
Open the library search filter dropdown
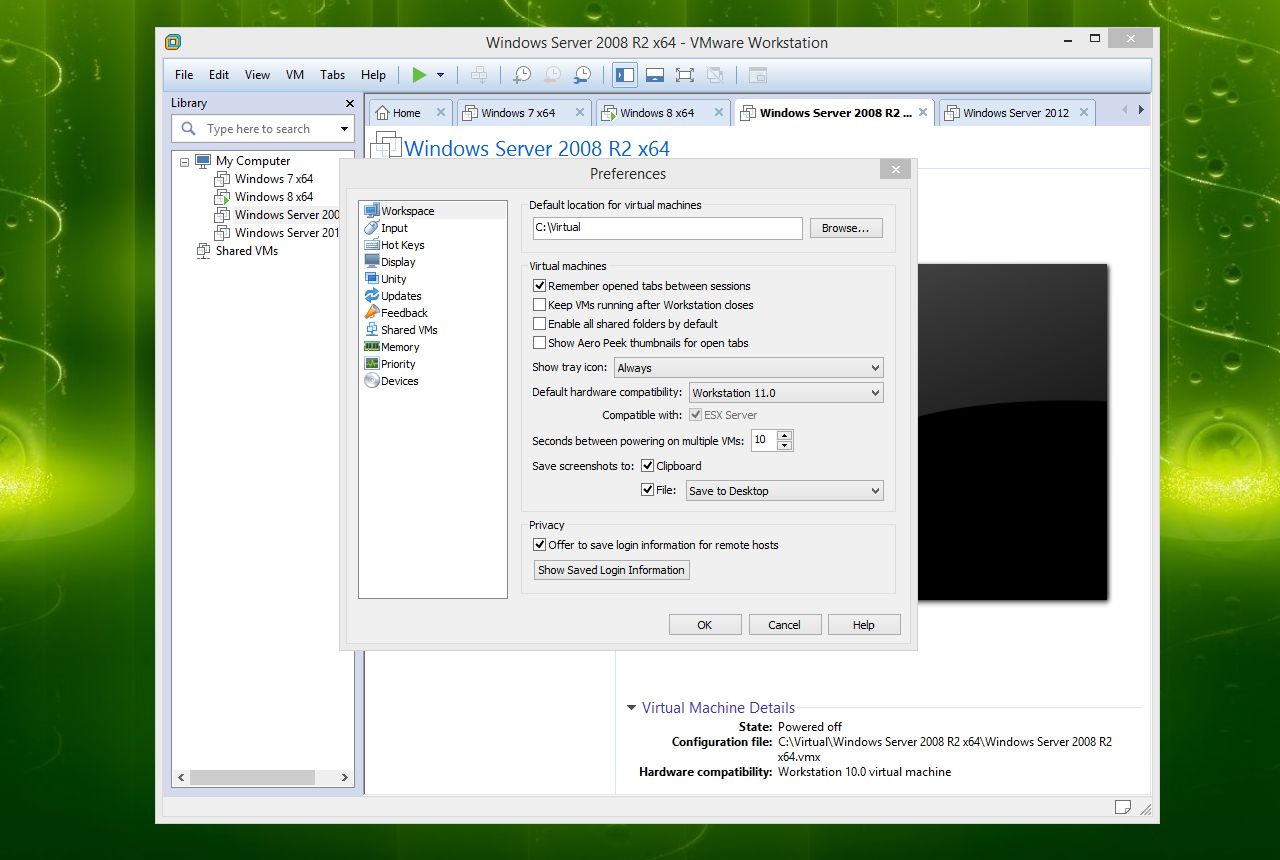[344, 129]
